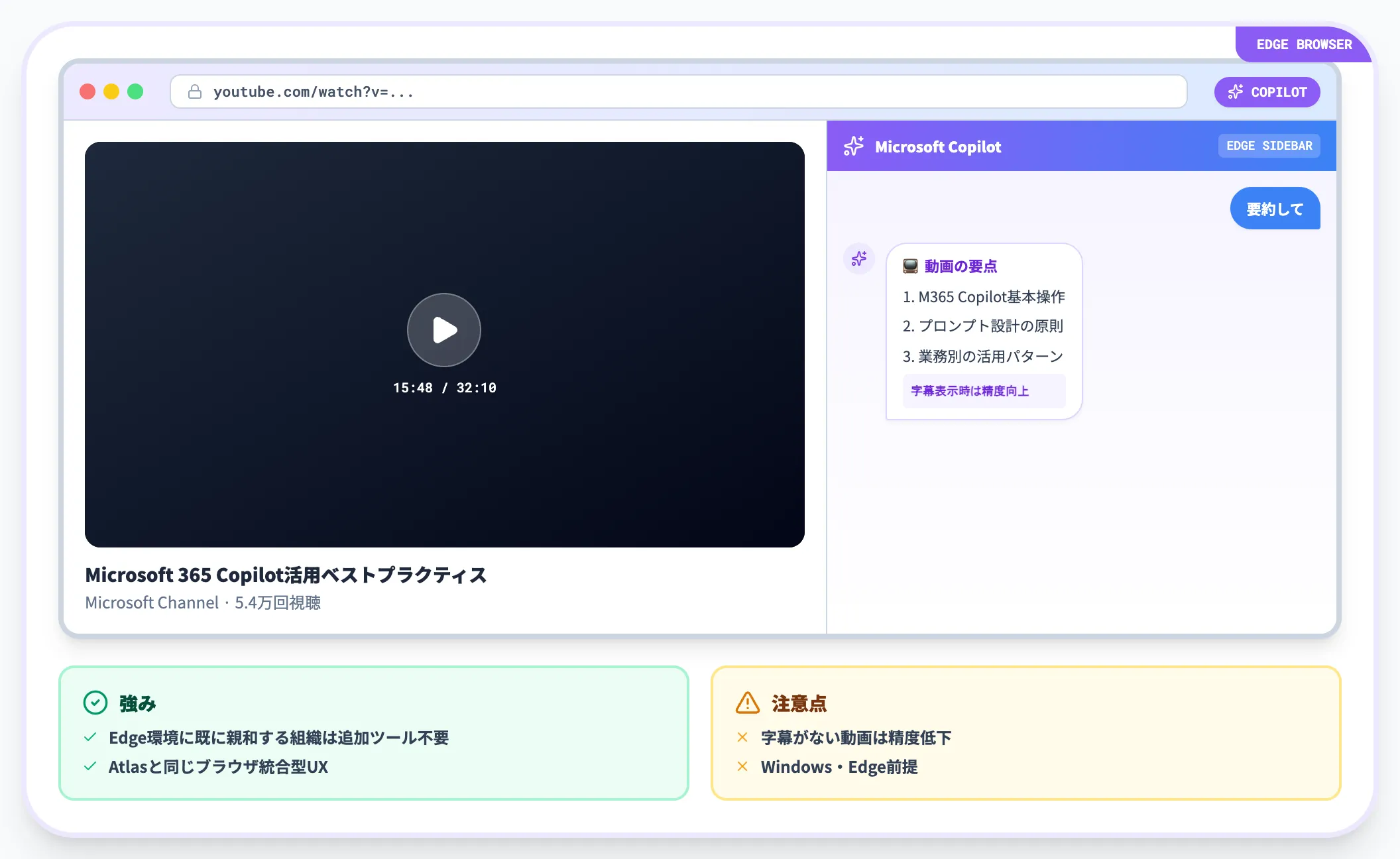Click checkmark beside Atlasと同じブラウザ統合型UX
This screenshot has height=859, width=1400.
click(x=91, y=766)
